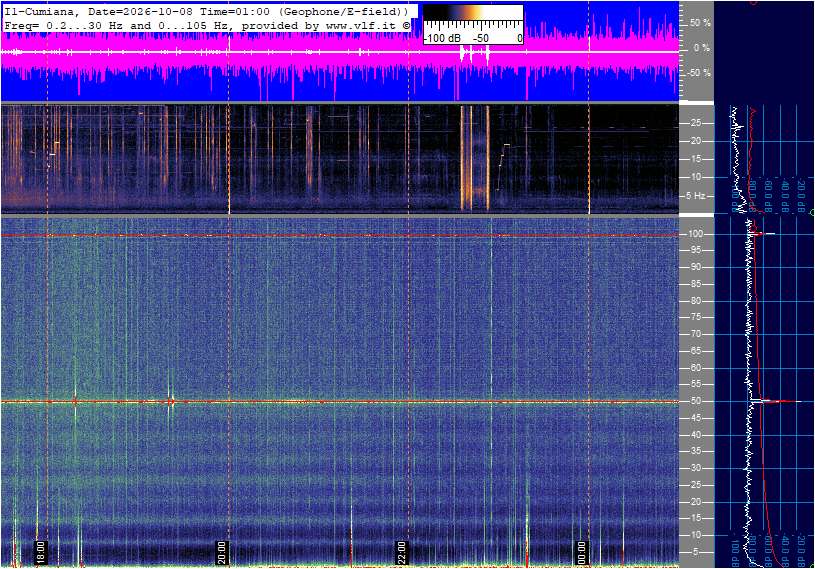
Task: Click the 55 frequency axis label
Action: click(695, 385)
